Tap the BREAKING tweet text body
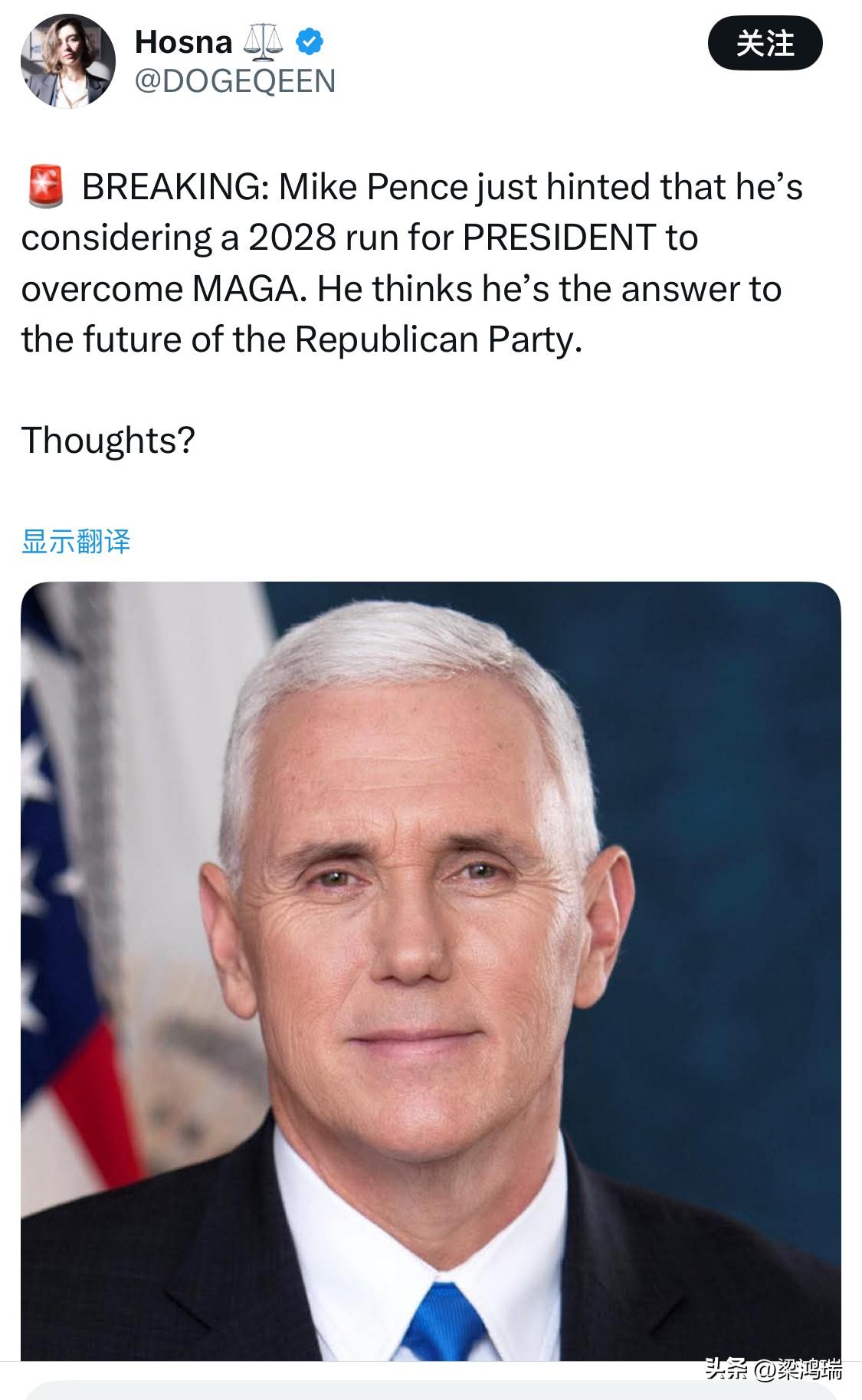Image resolution: width=862 pixels, height=1400 pixels. point(412,263)
